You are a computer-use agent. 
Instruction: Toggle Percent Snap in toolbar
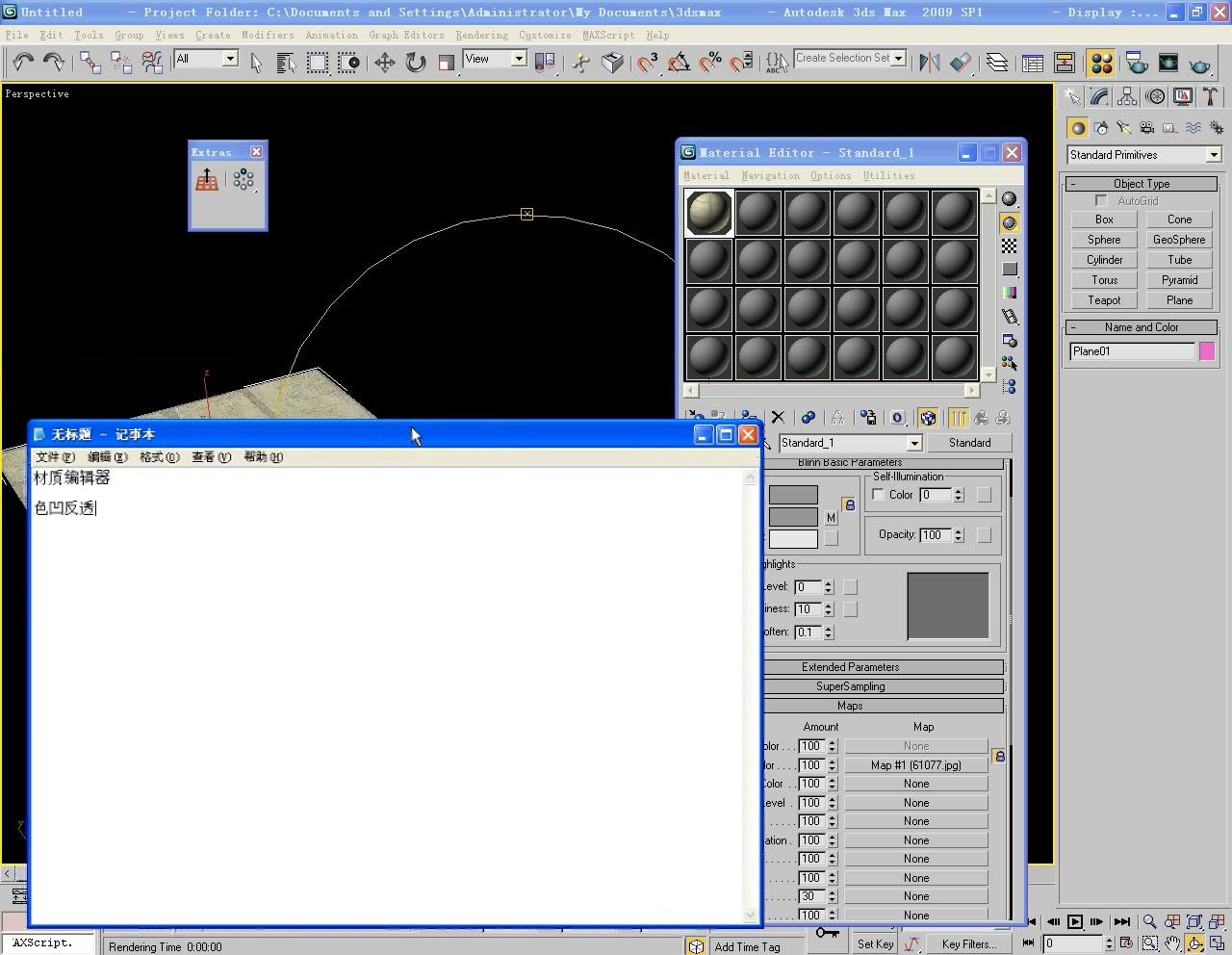click(710, 63)
